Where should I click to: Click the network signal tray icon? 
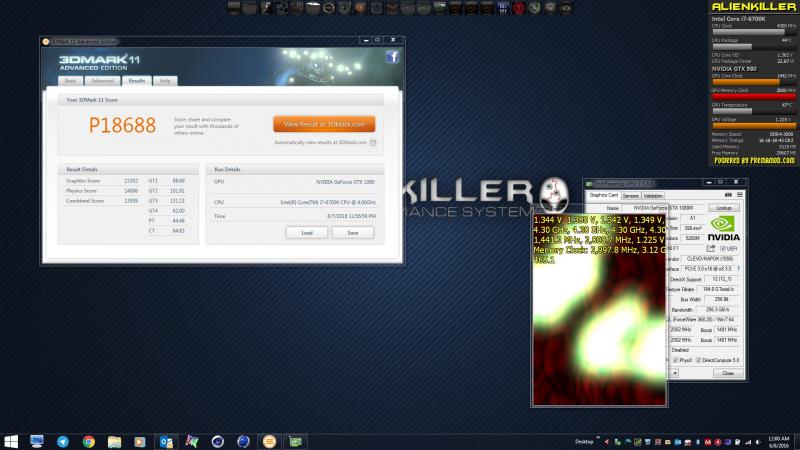click(x=747, y=442)
